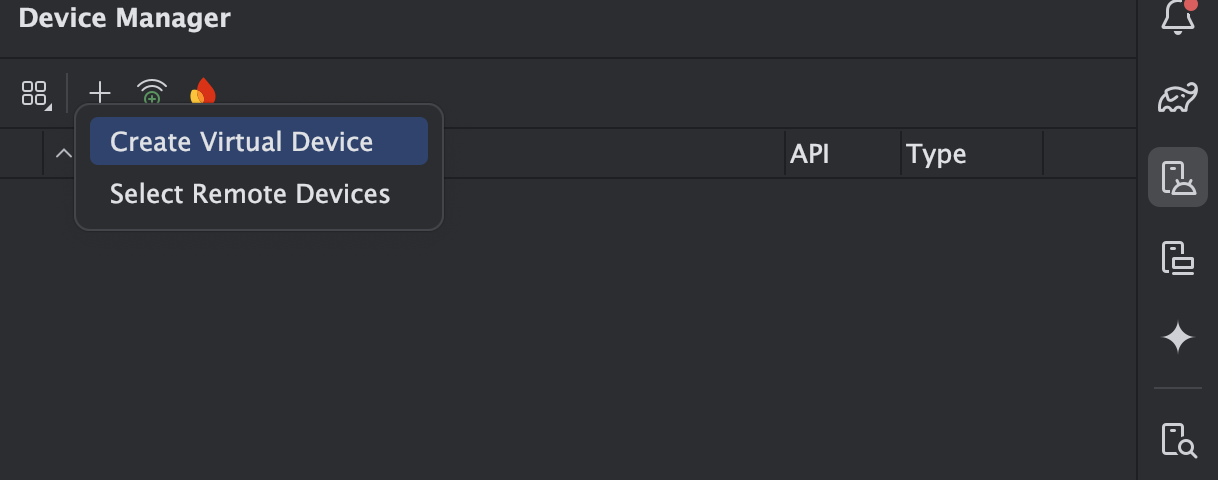Image resolution: width=1218 pixels, height=480 pixels.
Task: Click the plus add device button
Action: coord(100,93)
